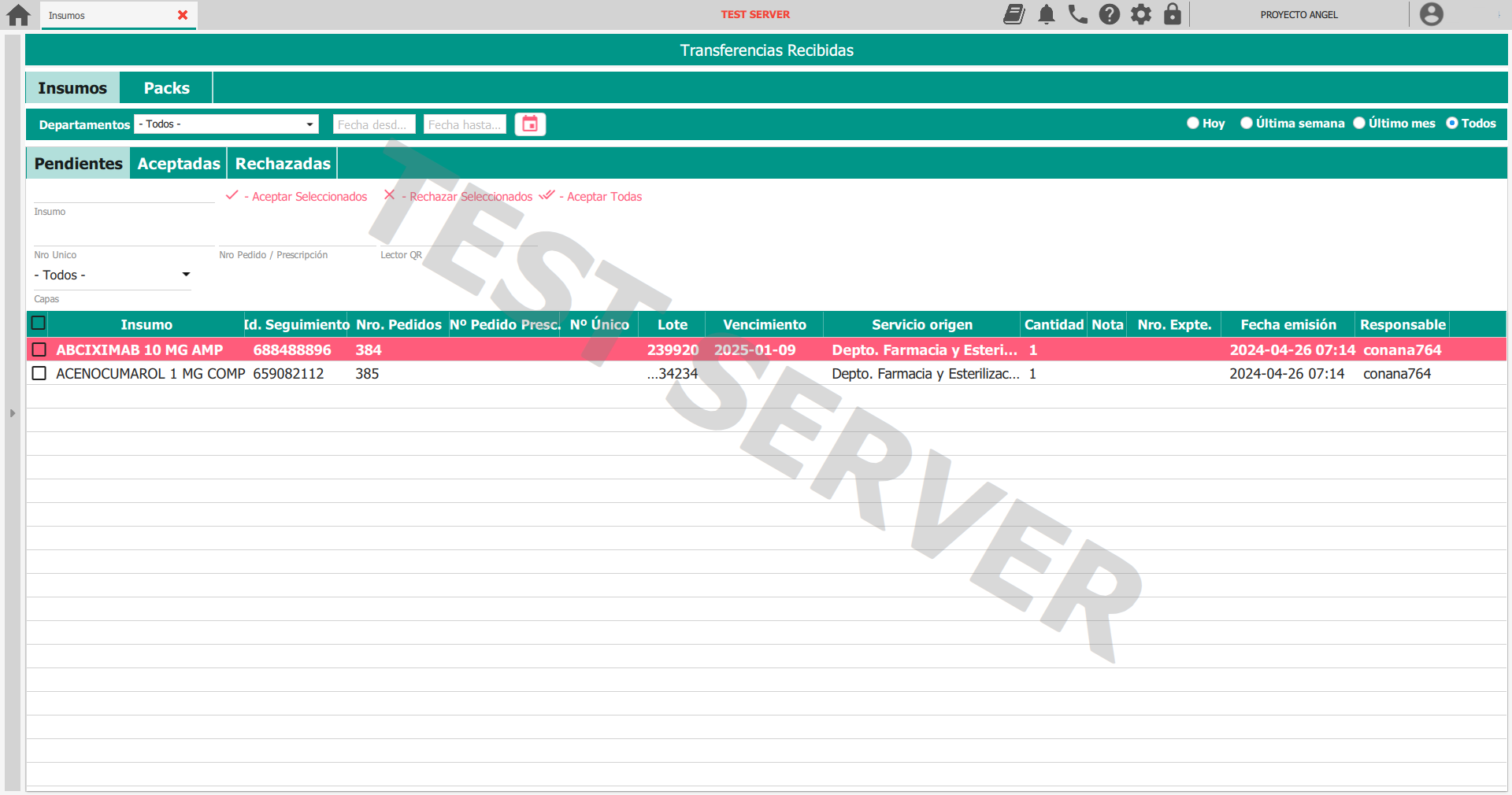Click order number 385

(367, 373)
